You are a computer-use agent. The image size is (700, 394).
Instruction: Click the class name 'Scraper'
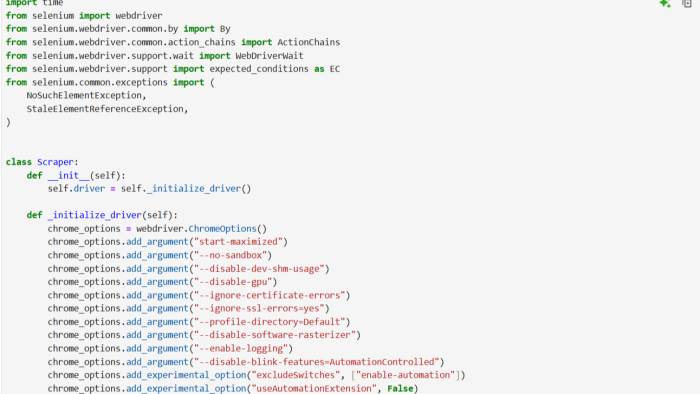point(55,162)
